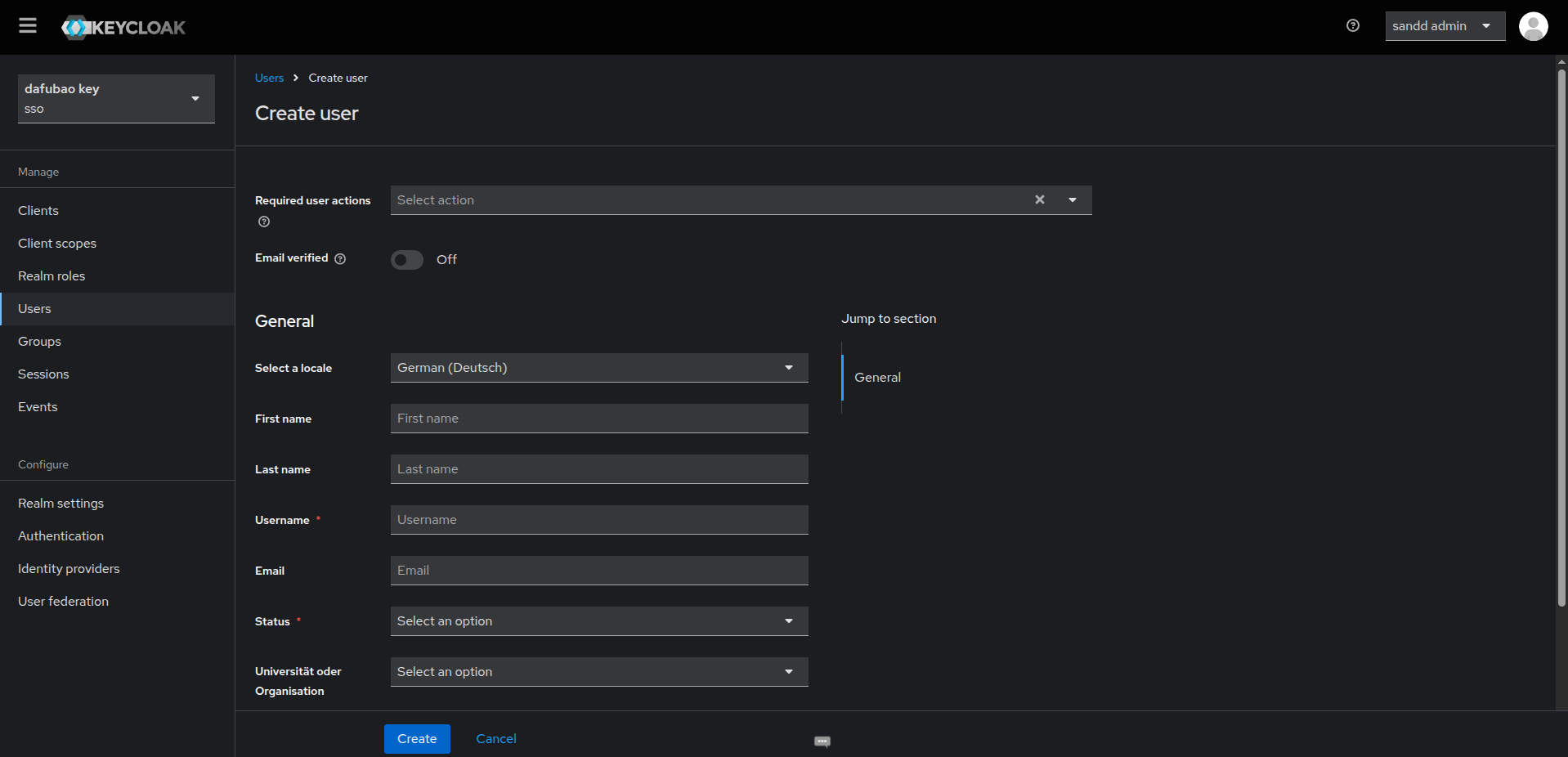Toggle the Email verified switch
Image resolution: width=1568 pixels, height=757 pixels.
coord(407,260)
